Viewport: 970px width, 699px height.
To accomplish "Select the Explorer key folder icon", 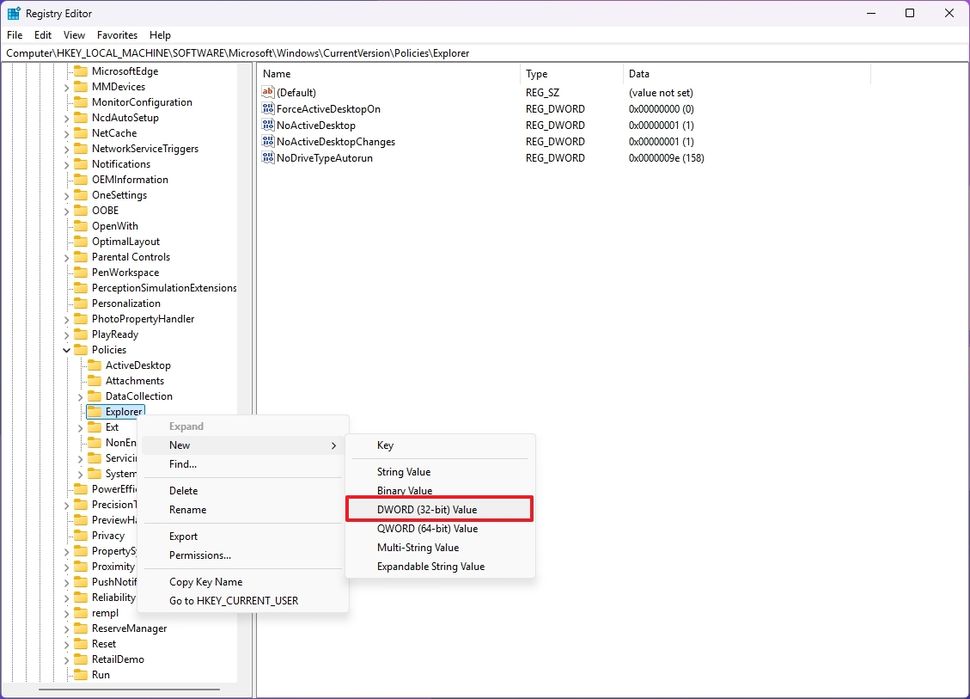I will pos(97,411).
